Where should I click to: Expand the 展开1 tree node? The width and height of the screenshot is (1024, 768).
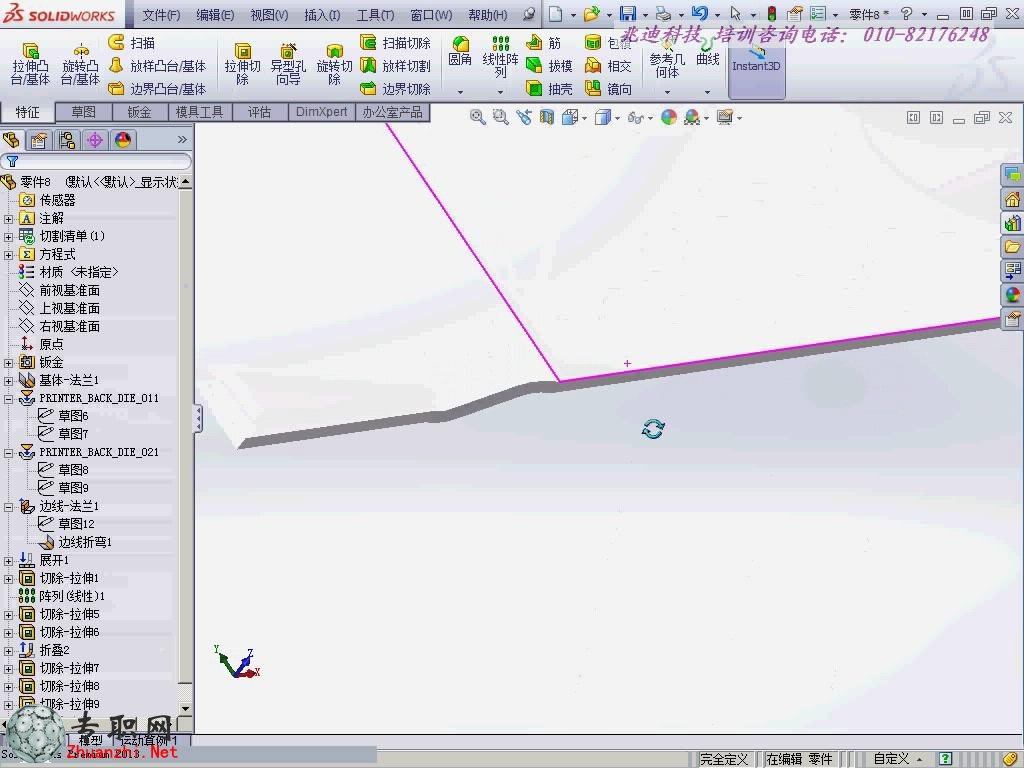click(8, 561)
